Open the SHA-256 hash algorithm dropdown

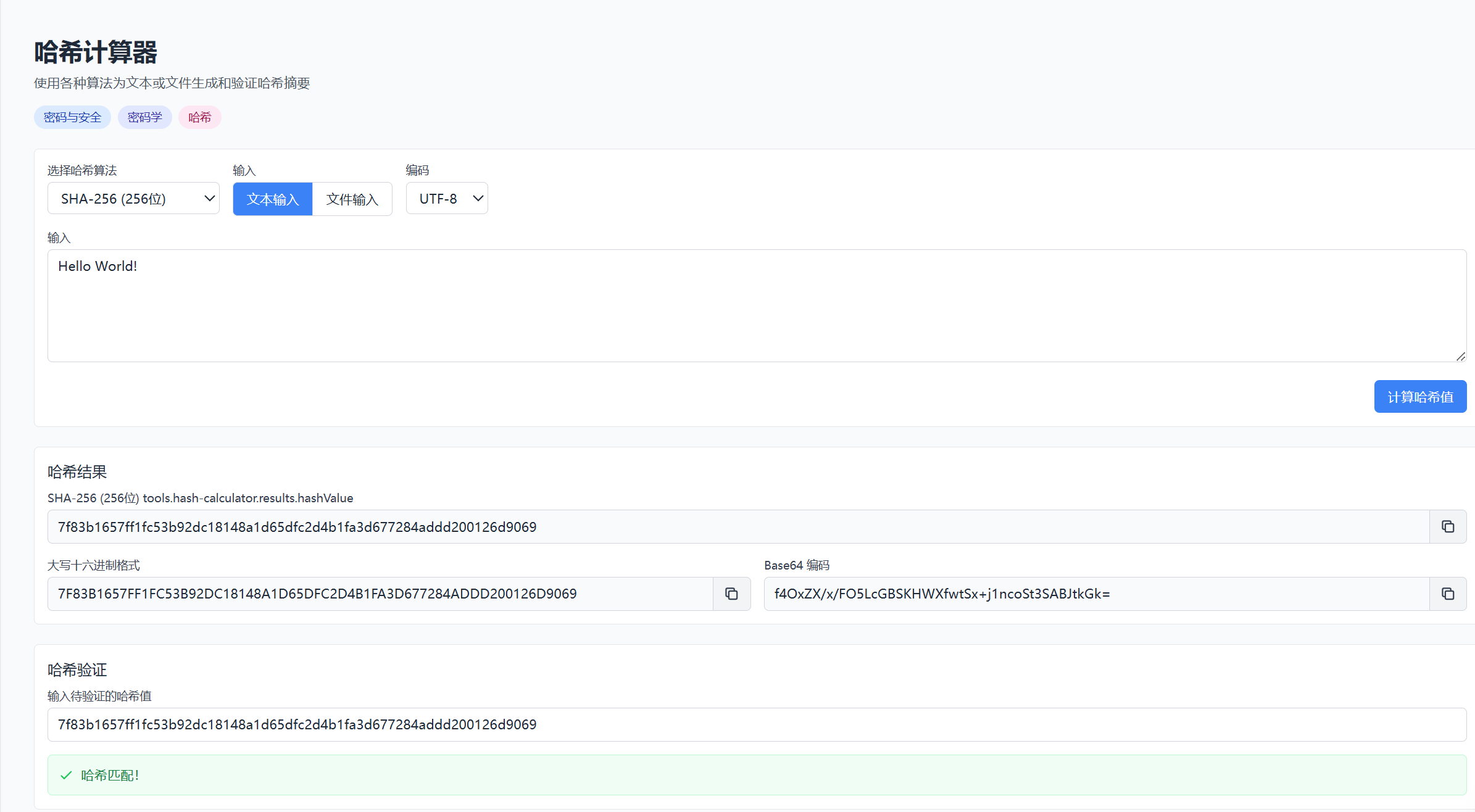[133, 199]
